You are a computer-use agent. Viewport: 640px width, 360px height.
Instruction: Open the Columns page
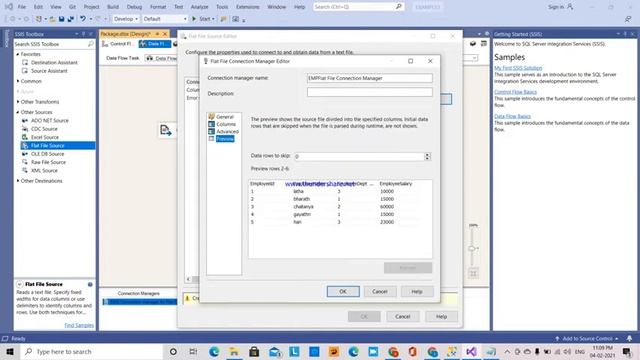click(226, 124)
